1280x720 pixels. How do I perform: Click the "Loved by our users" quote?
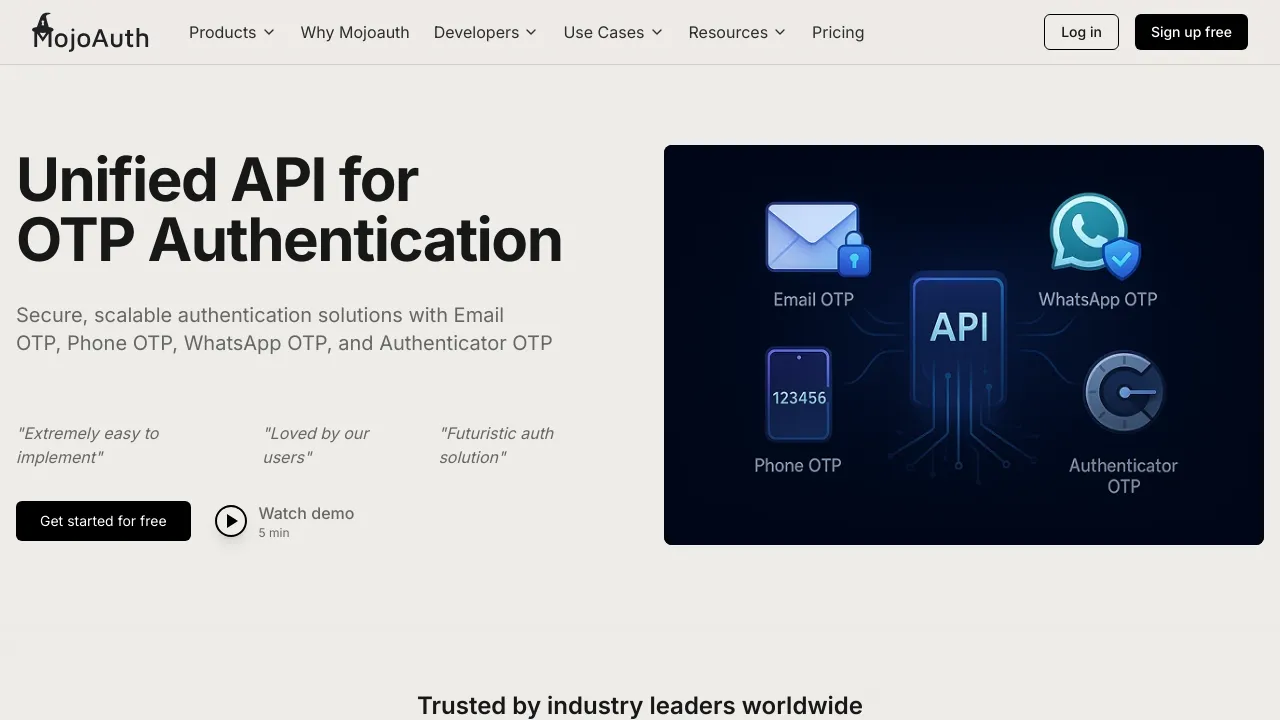click(316, 445)
